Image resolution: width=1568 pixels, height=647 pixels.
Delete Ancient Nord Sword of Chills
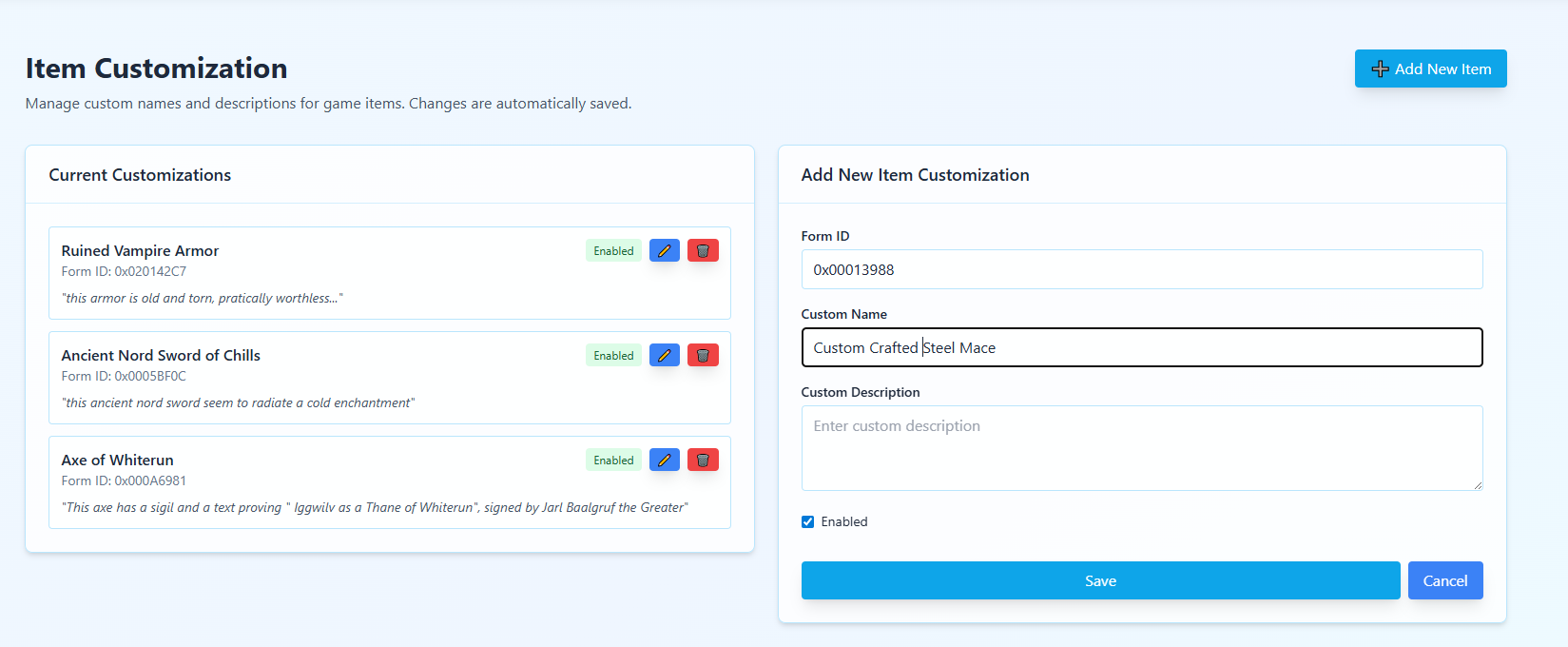(x=703, y=356)
